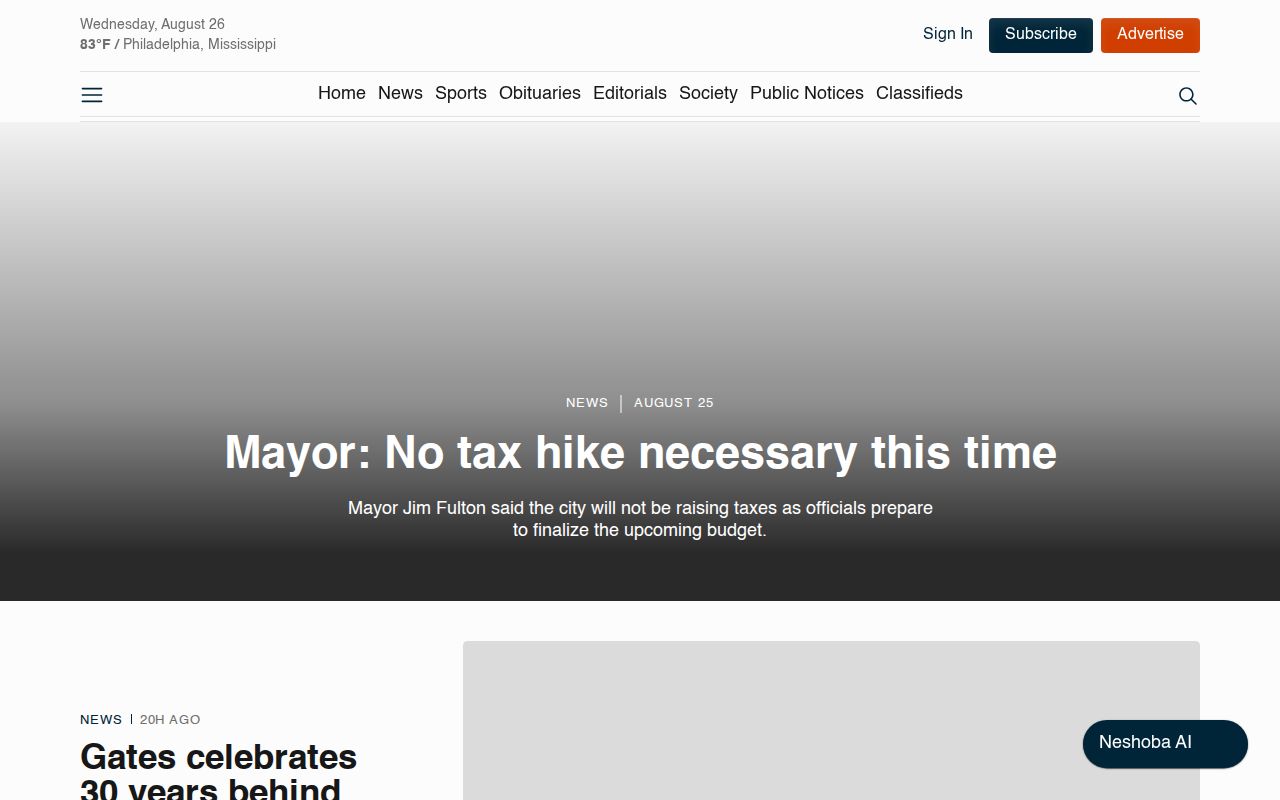This screenshot has height=800, width=1280.
Task: Open the gray article image for Gates story
Action: (831, 720)
